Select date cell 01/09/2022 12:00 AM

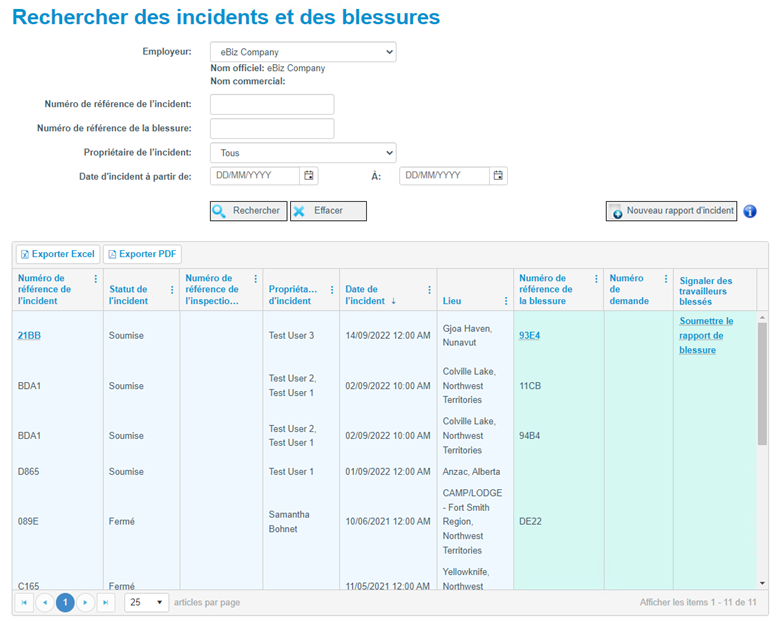click(x=388, y=472)
